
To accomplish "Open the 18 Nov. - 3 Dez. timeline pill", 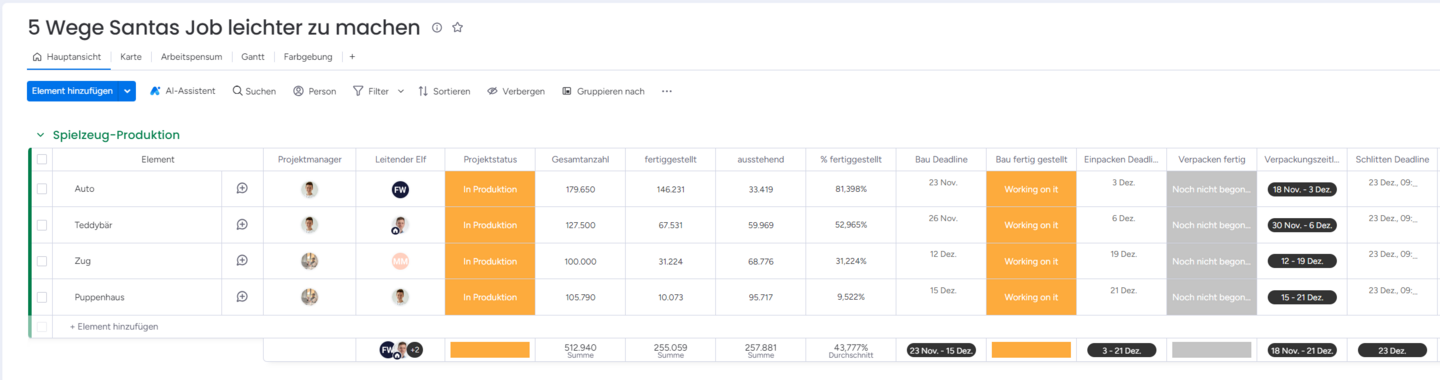I will 1302,189.
